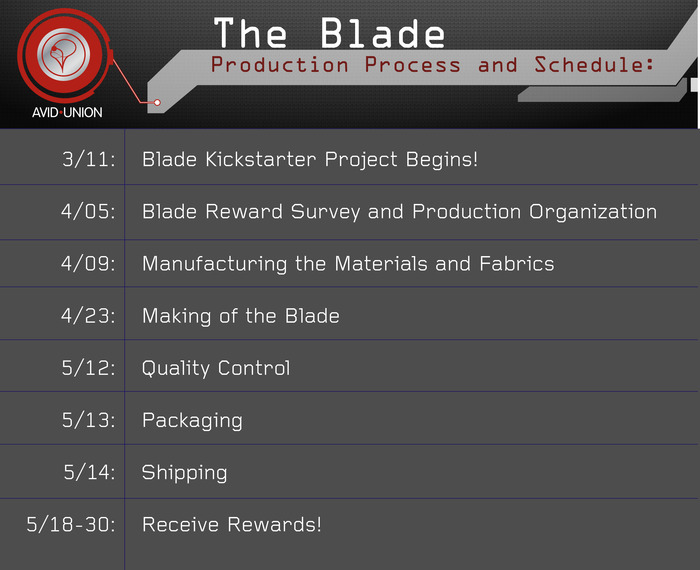Select the 3/11 date entry
This screenshot has height=570, width=700.
[x=88, y=159]
